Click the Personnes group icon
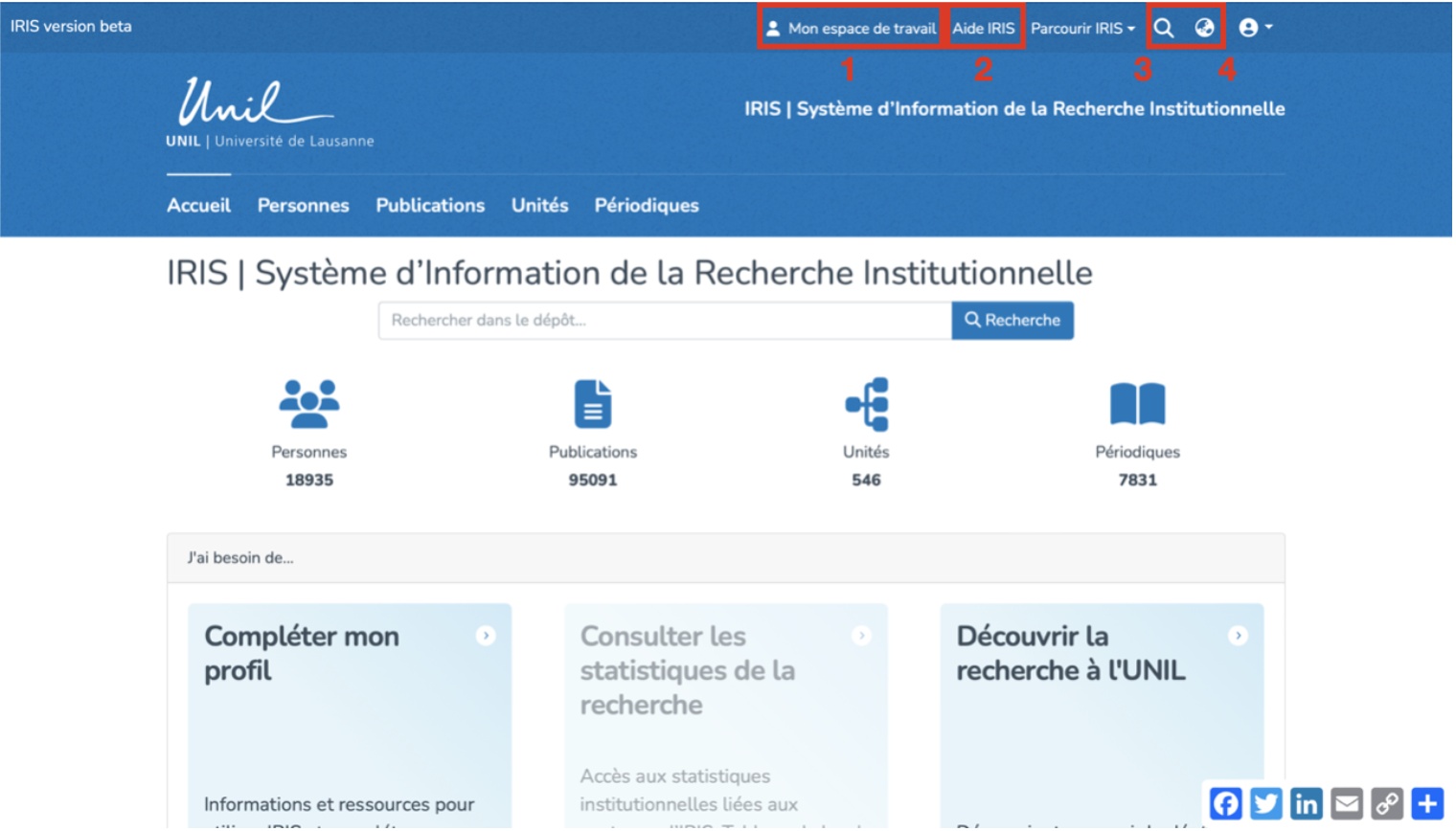 pos(308,404)
